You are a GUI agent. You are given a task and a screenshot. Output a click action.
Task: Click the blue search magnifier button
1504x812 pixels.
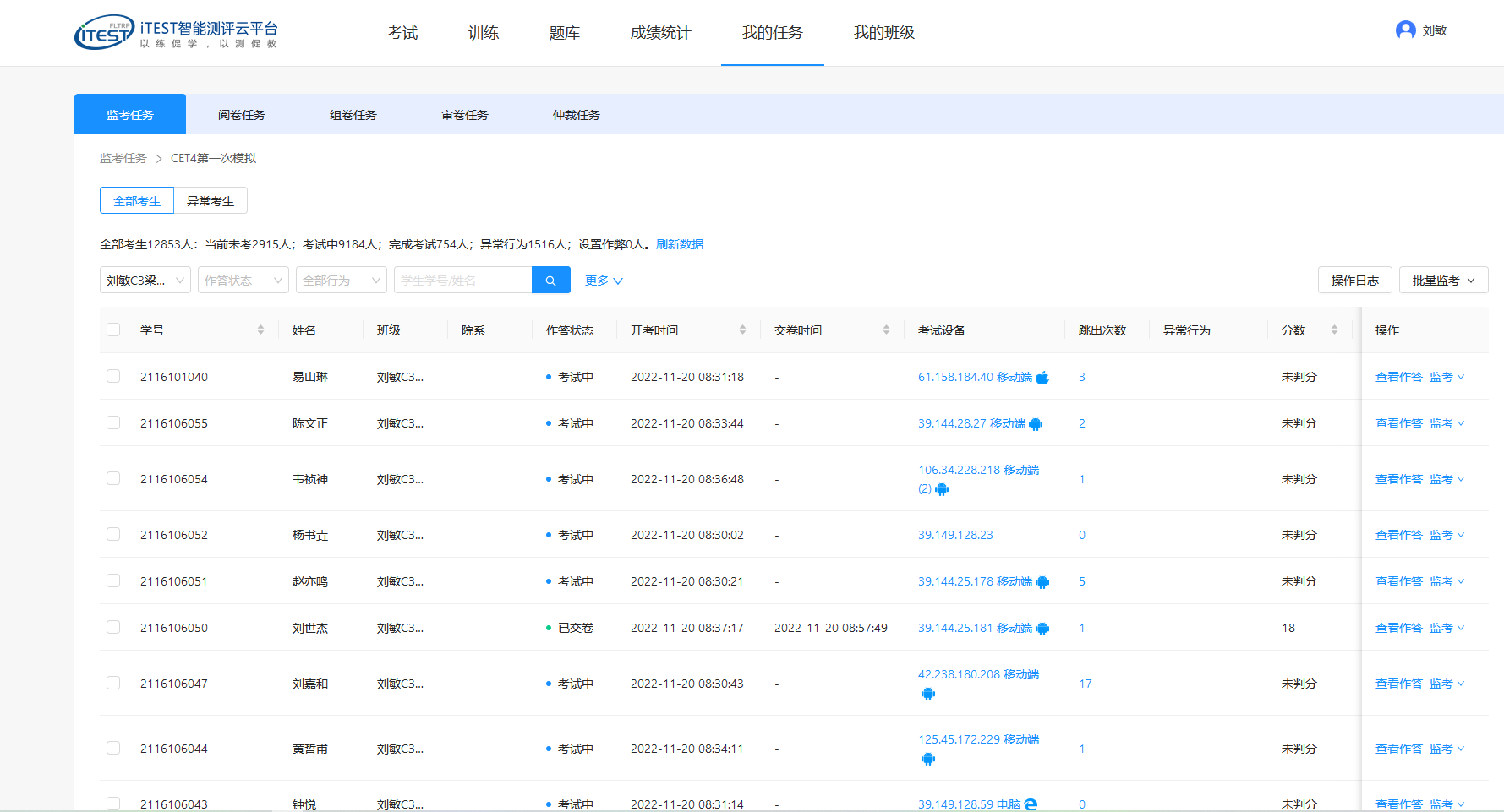(550, 281)
